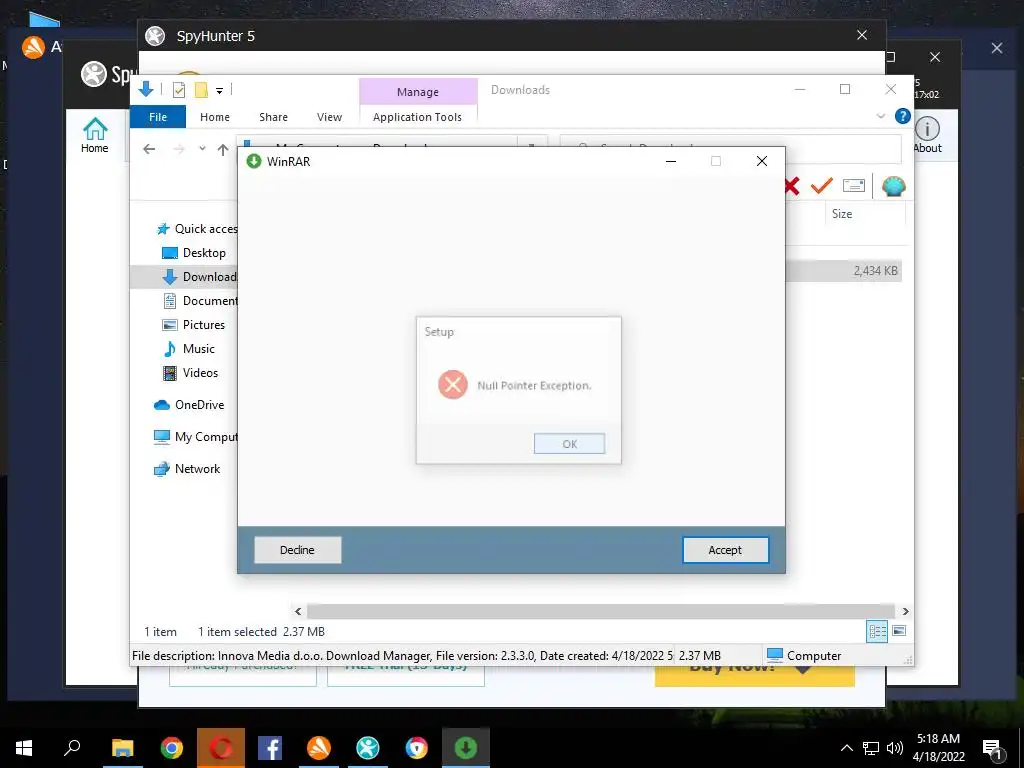This screenshot has width=1024, height=768.
Task: Select Quick access in navigation pane
Action: 198,229
